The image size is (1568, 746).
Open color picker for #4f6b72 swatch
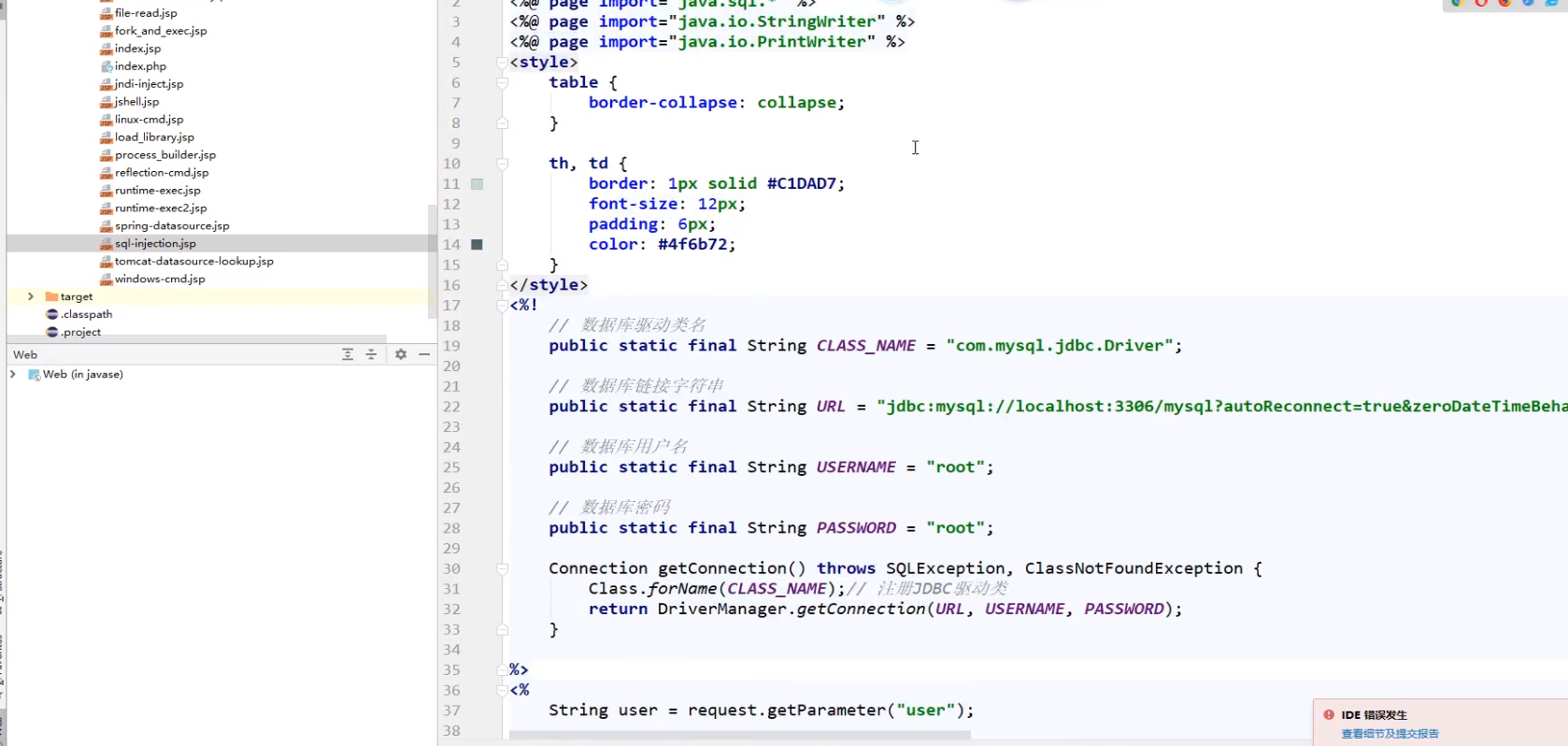(478, 245)
